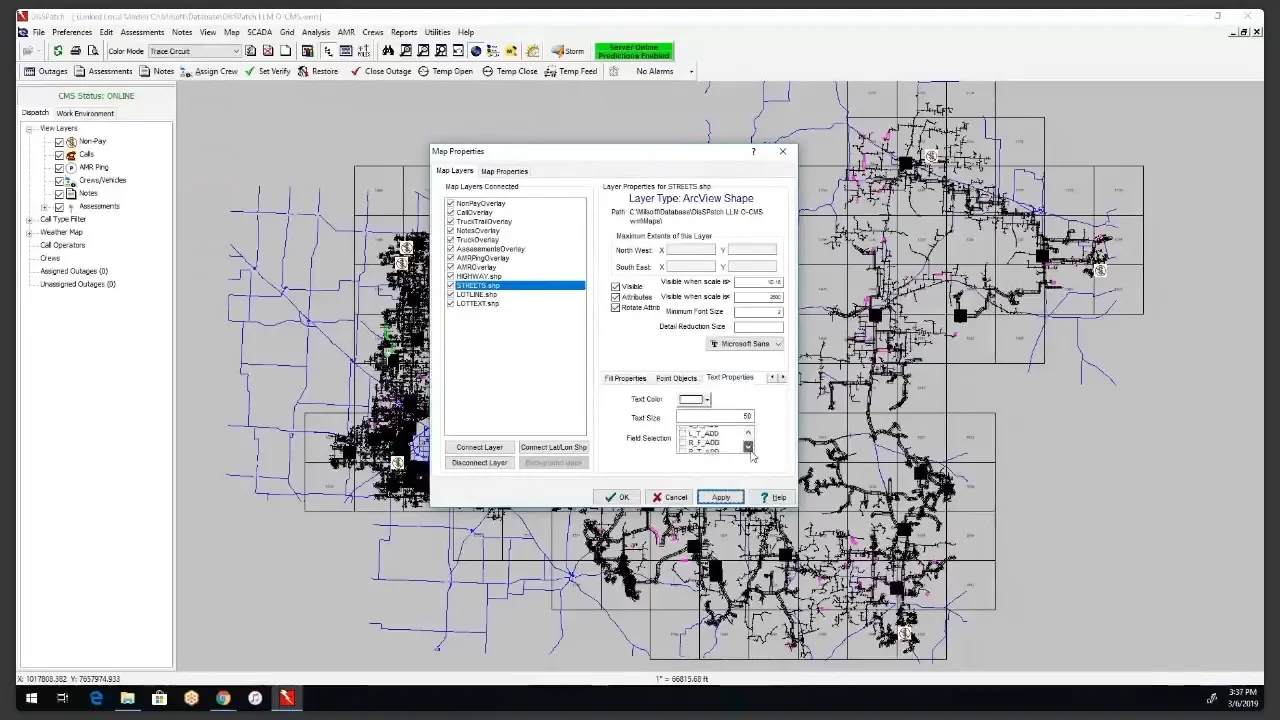1280x720 pixels.
Task: Click the printer icon in the toolbar
Action: point(75,51)
